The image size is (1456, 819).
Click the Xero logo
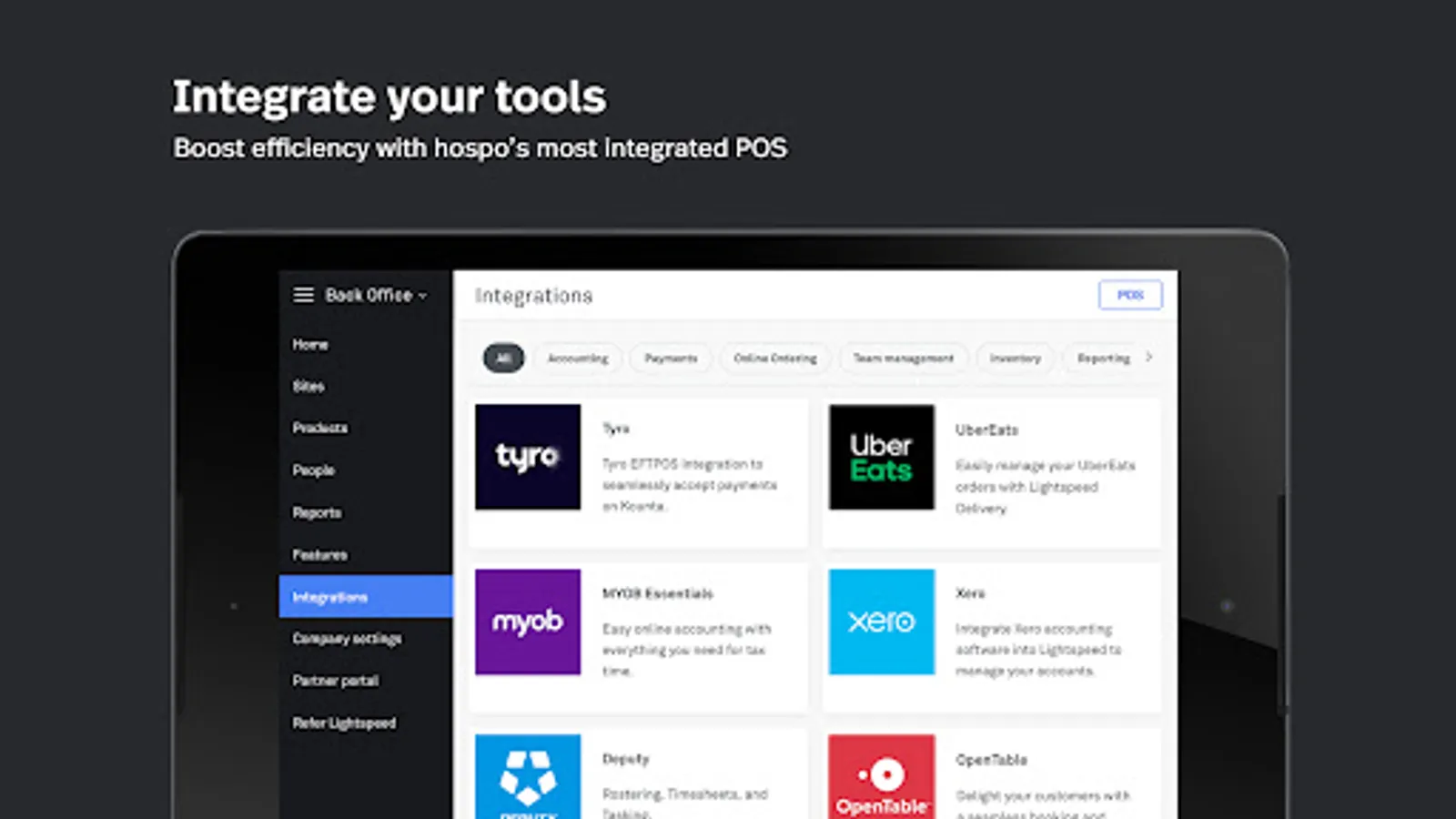(881, 622)
